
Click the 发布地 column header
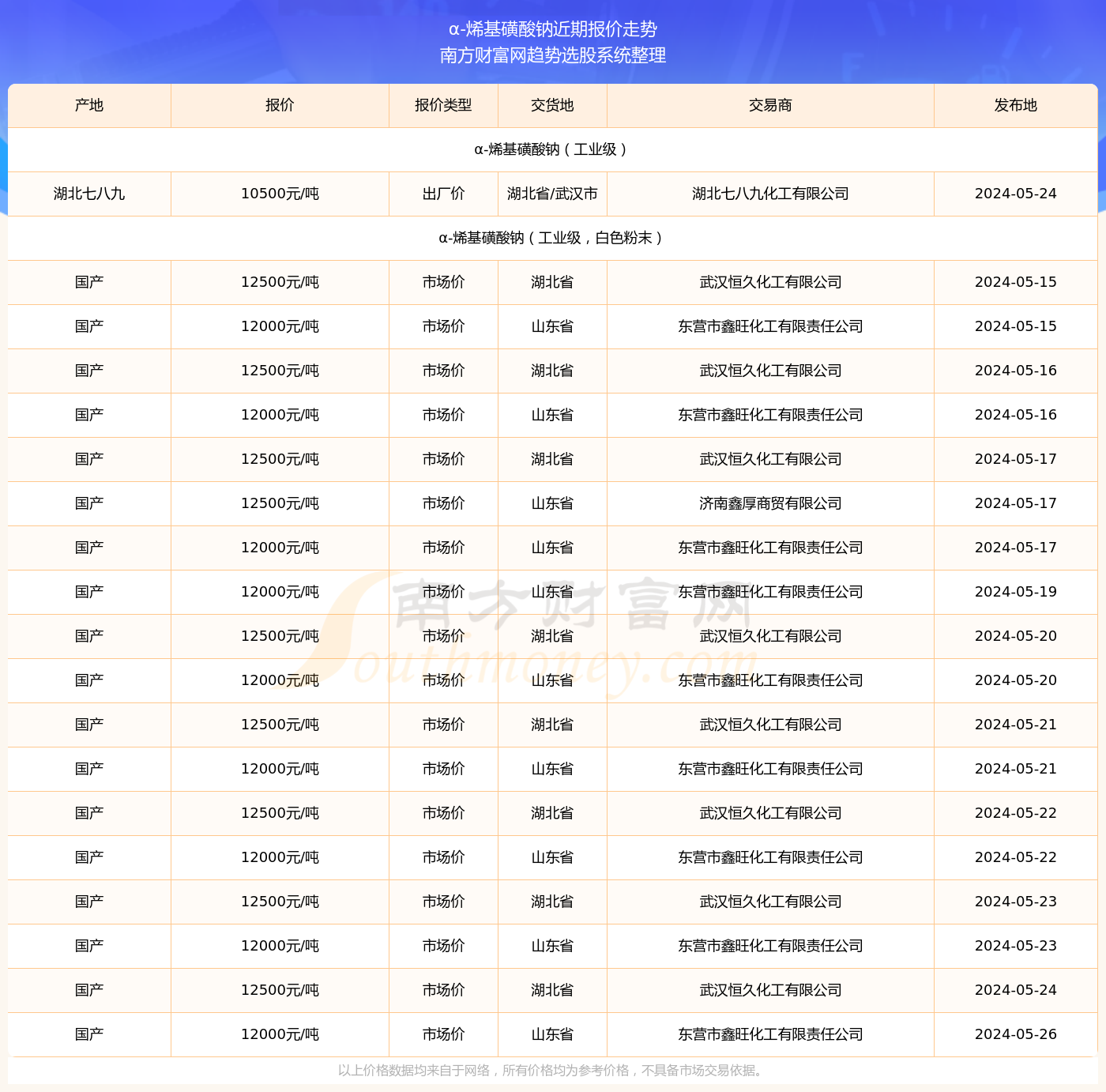click(1016, 105)
